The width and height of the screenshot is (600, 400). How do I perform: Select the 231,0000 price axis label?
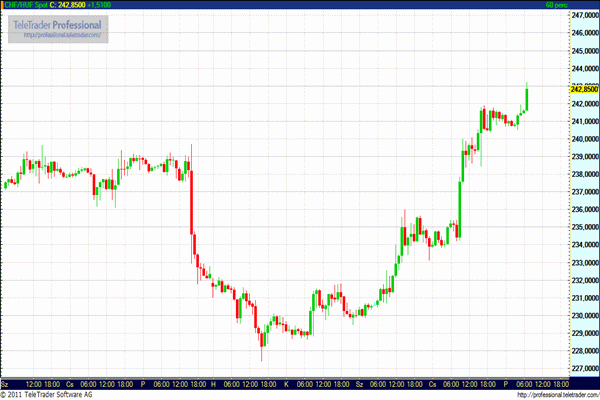click(585, 298)
